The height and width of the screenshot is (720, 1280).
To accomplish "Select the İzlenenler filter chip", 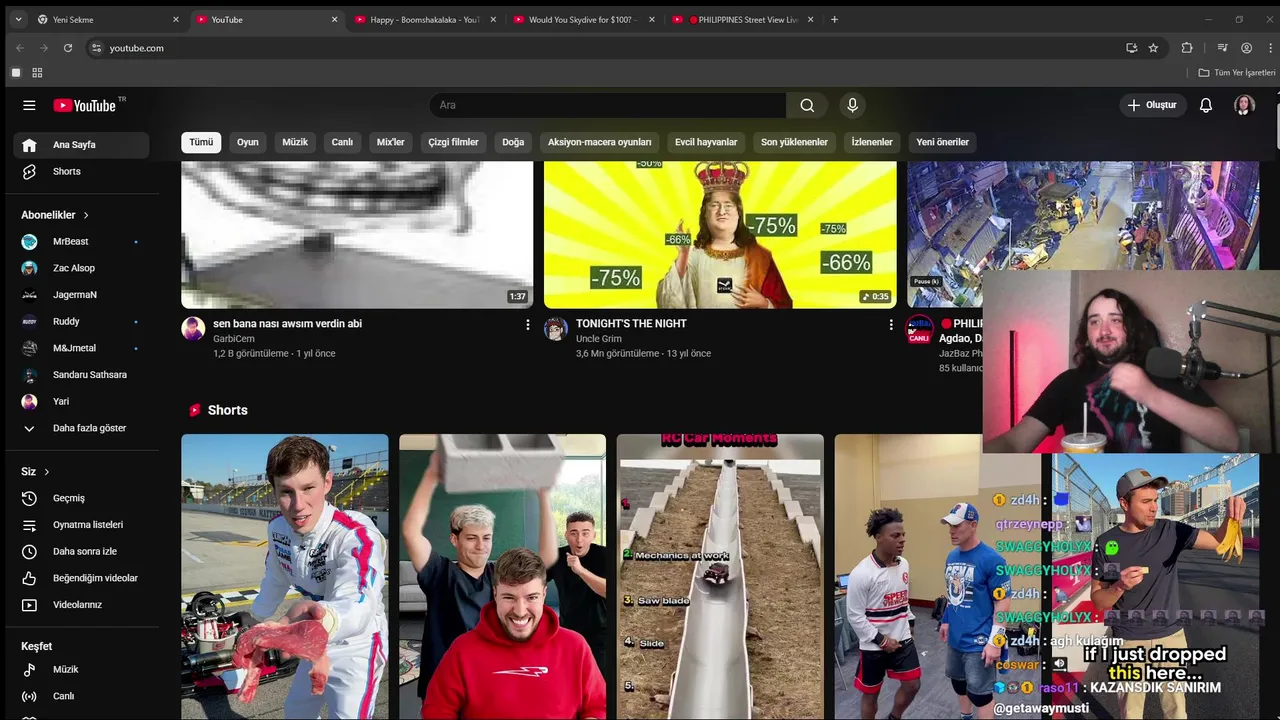I will [872, 142].
